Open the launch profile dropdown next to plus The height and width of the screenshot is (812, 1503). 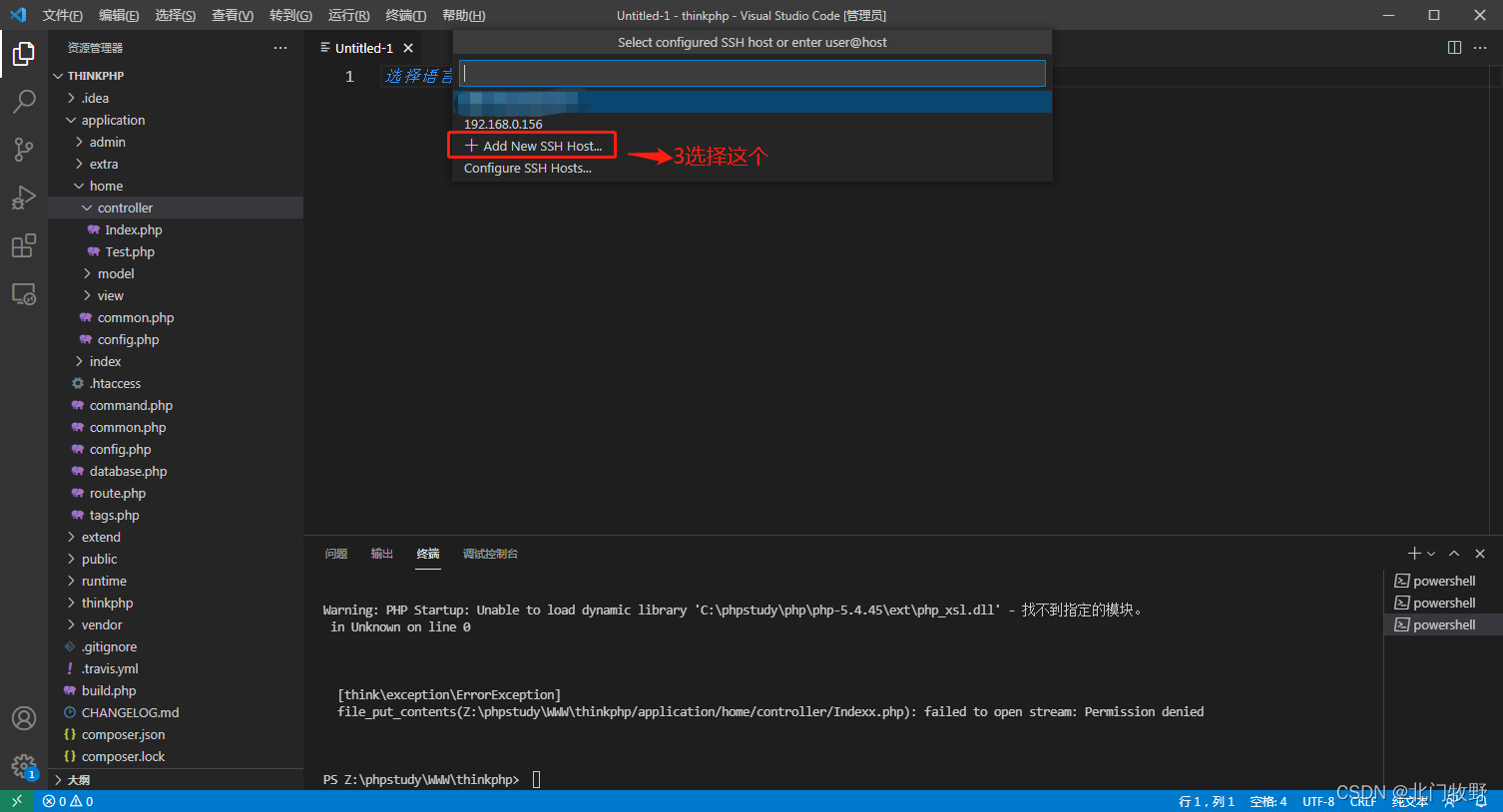coord(1431,554)
